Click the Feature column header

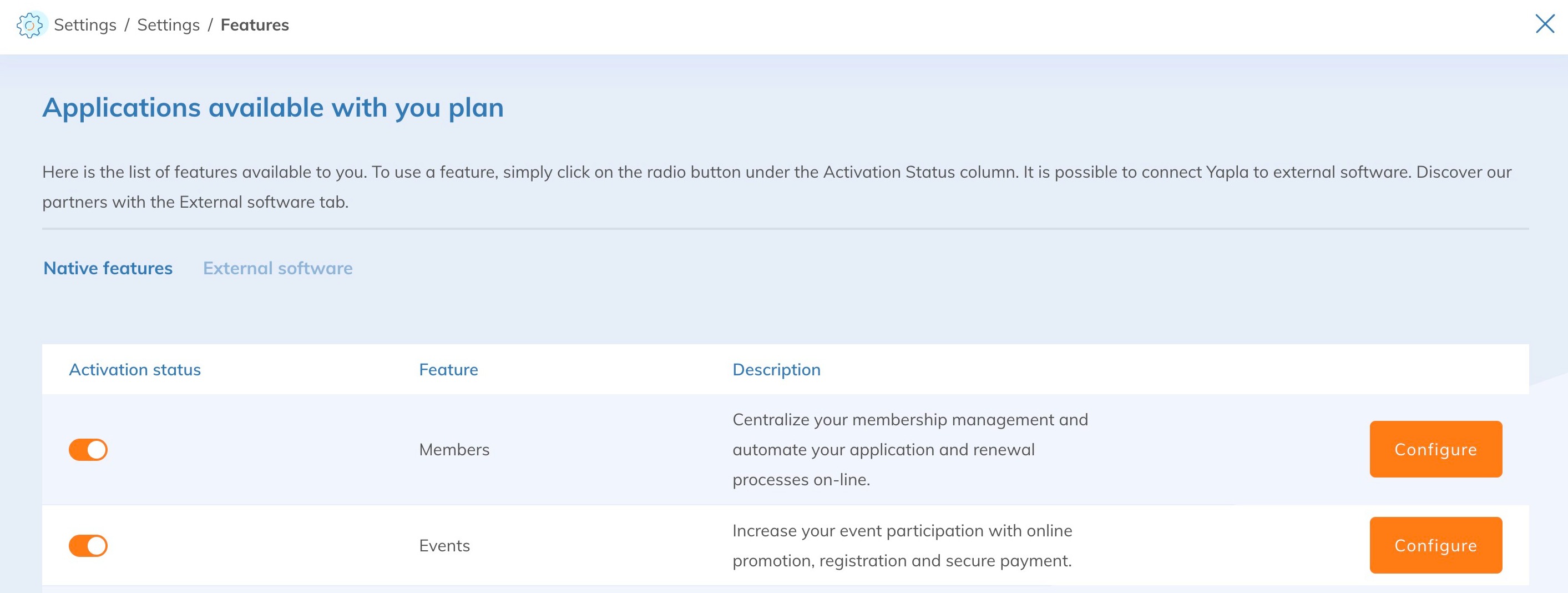pyautogui.click(x=449, y=370)
